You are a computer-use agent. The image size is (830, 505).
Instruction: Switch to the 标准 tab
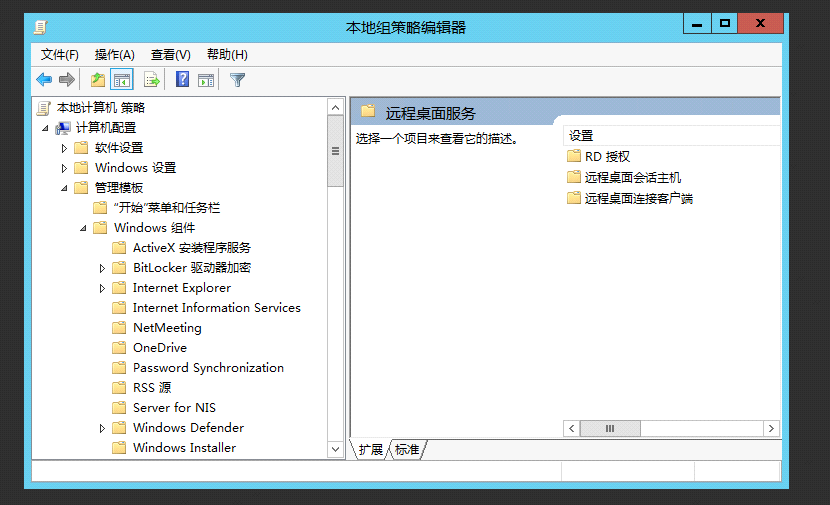407,450
